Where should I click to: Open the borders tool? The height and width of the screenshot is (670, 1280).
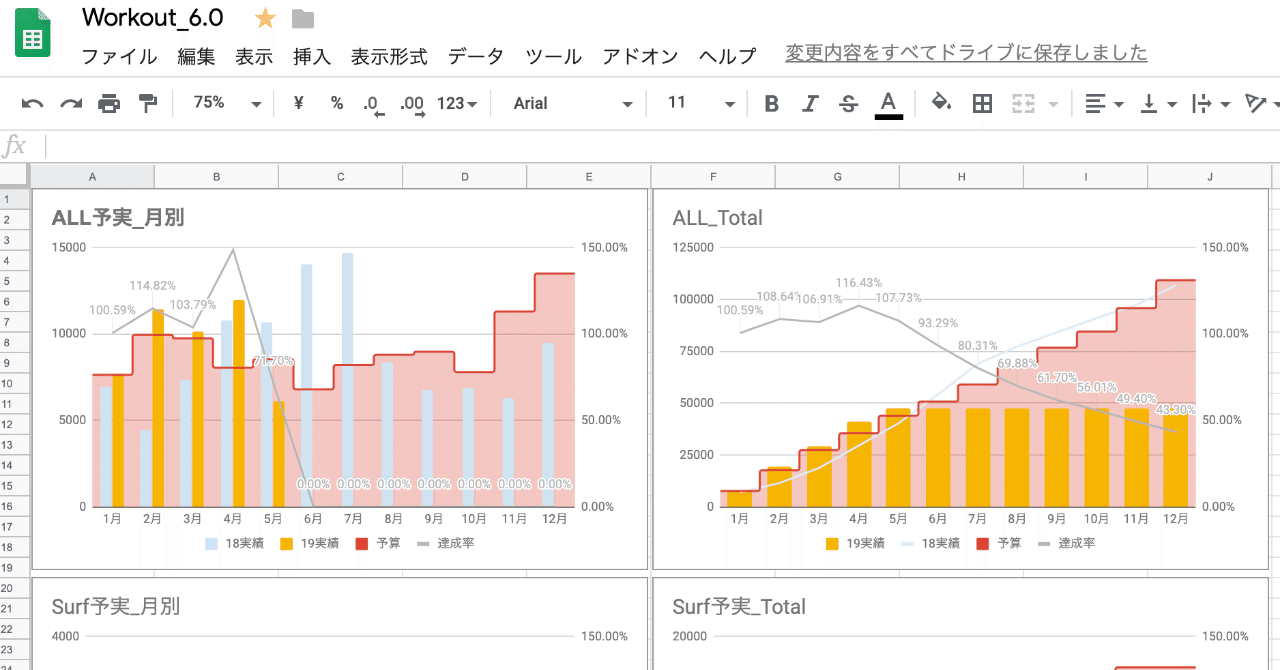coord(982,103)
